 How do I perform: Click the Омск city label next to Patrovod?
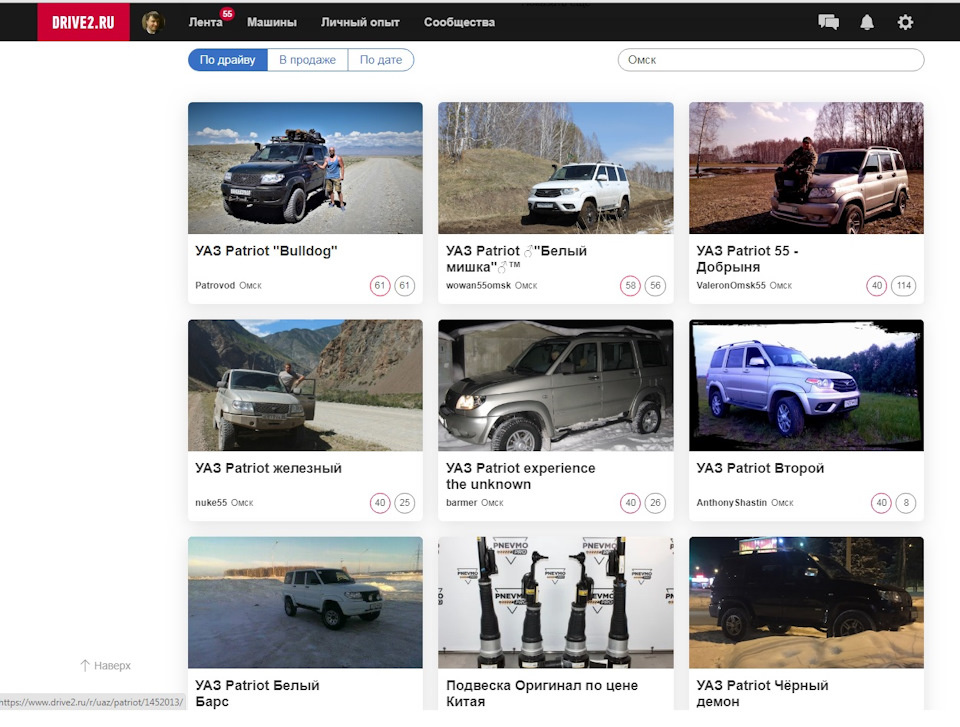[x=250, y=285]
